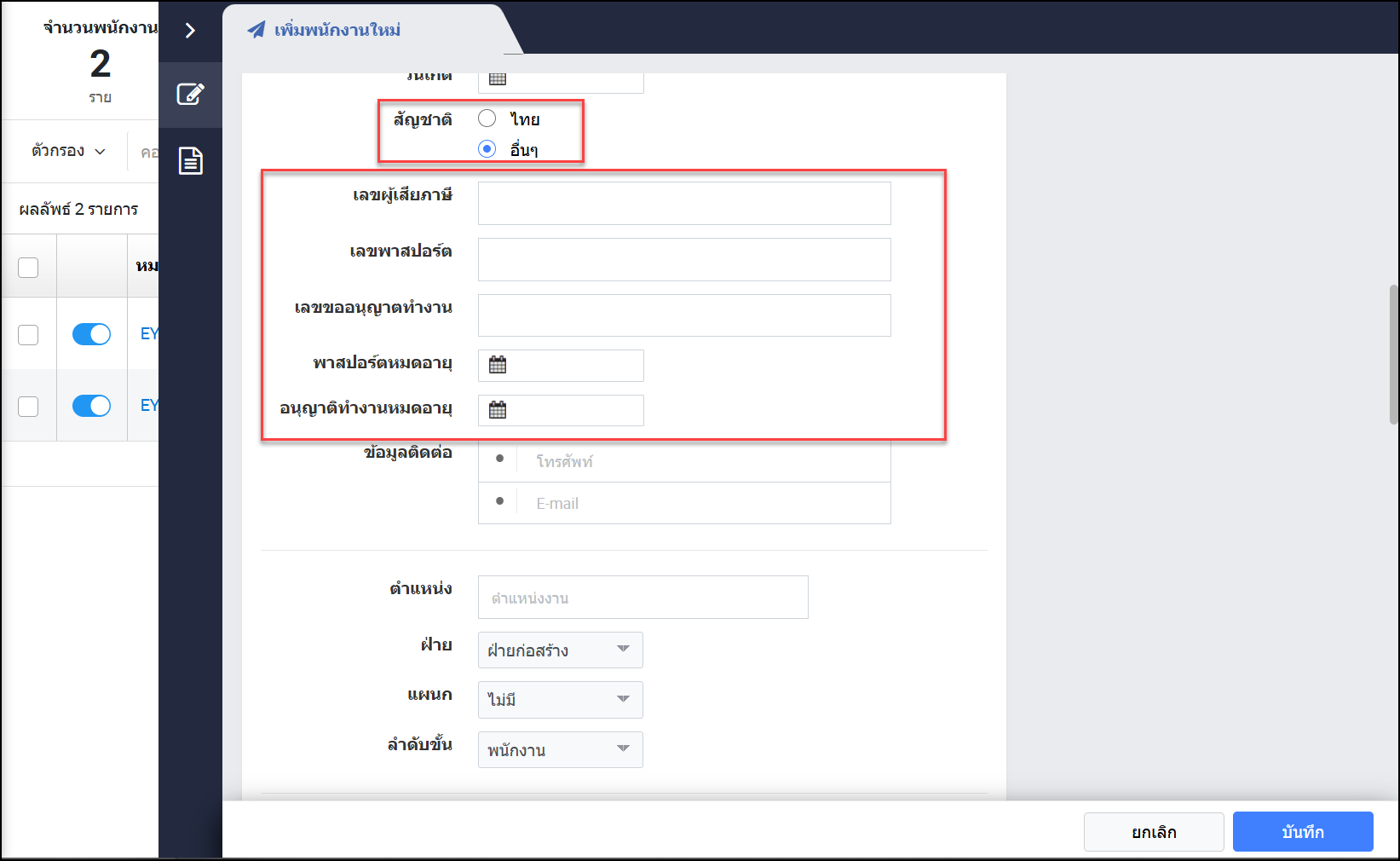
Task: Click the ยกเลิก cancel button
Action: 1153,832
